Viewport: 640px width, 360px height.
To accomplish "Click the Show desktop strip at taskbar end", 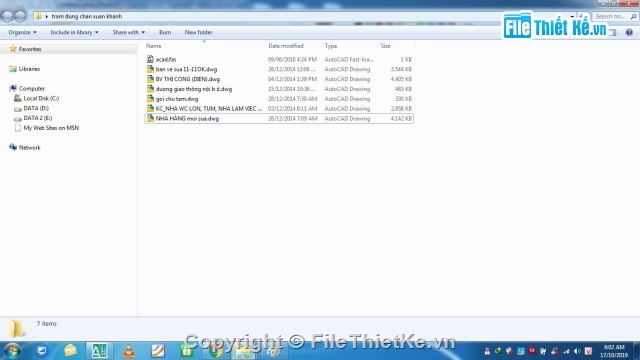I will point(637,351).
